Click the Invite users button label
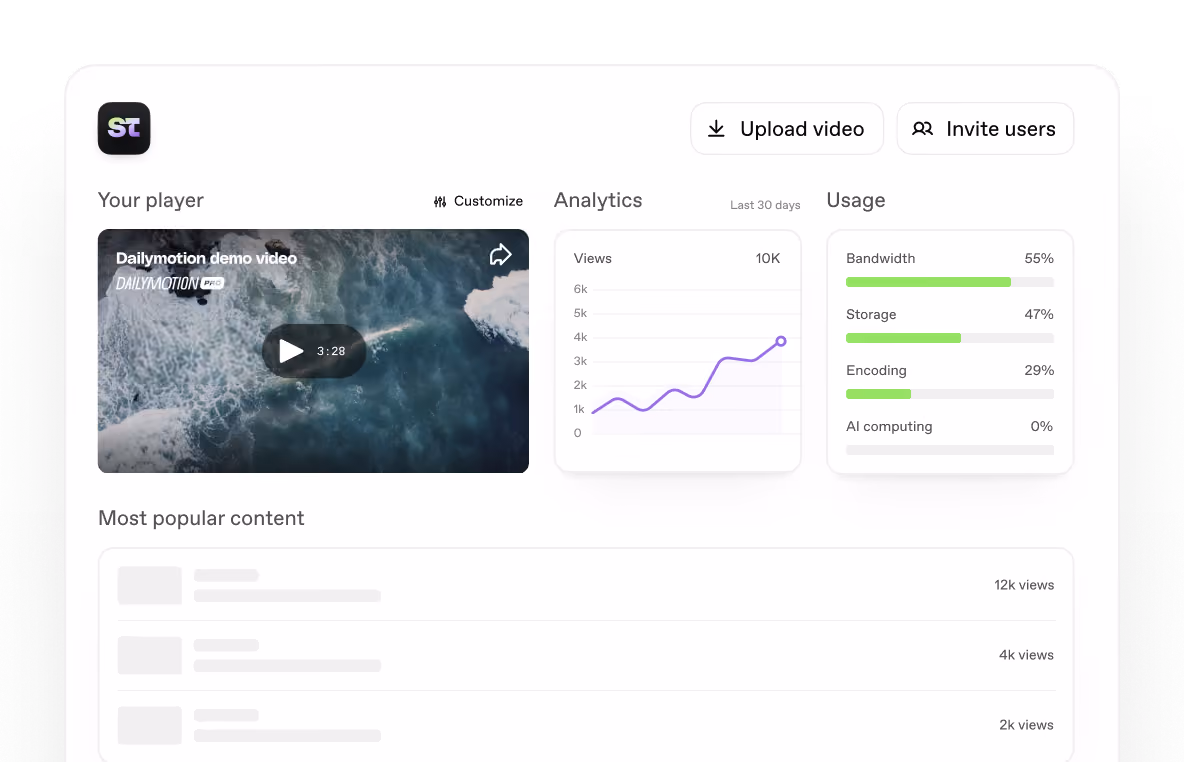The height and width of the screenshot is (762, 1184). (1001, 129)
